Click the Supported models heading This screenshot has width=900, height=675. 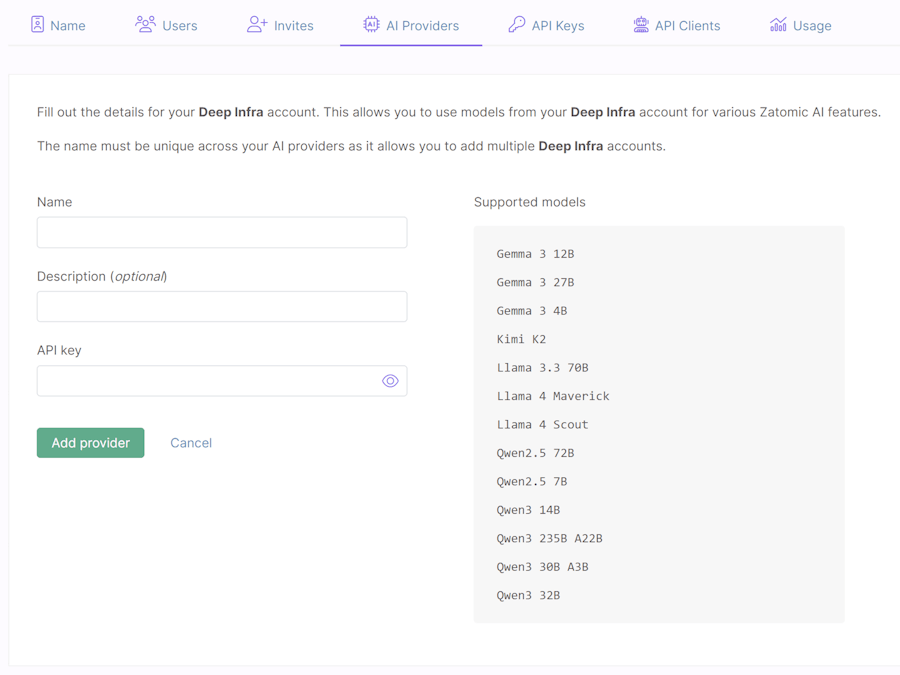(530, 202)
